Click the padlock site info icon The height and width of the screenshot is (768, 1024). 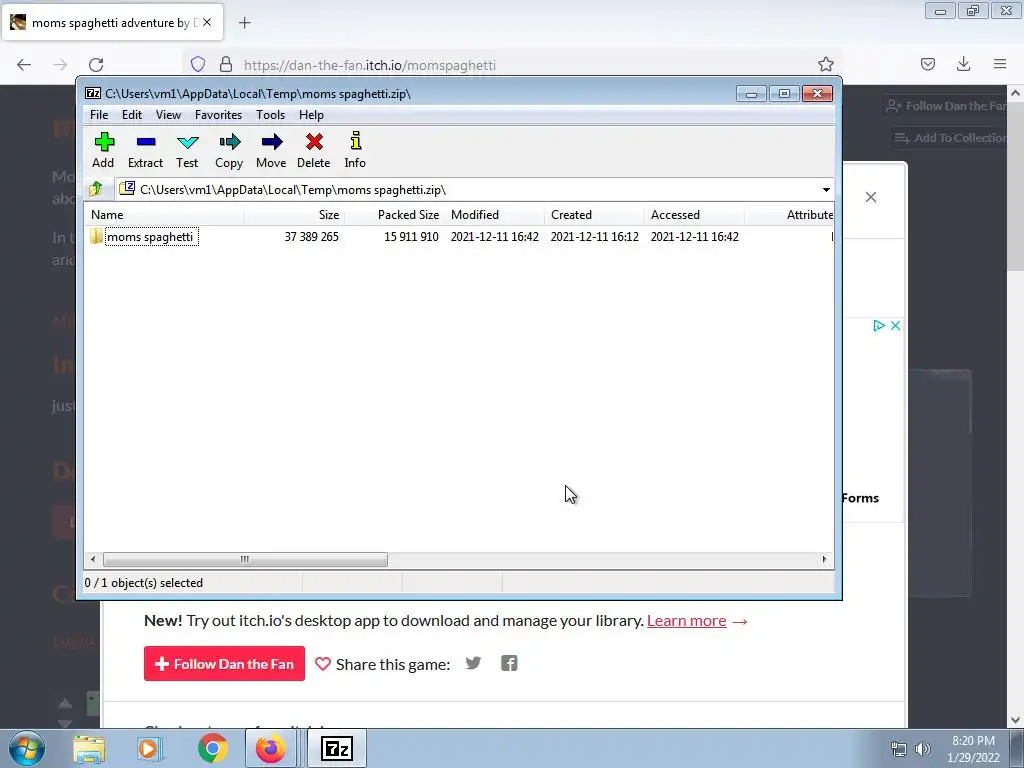[226, 64]
